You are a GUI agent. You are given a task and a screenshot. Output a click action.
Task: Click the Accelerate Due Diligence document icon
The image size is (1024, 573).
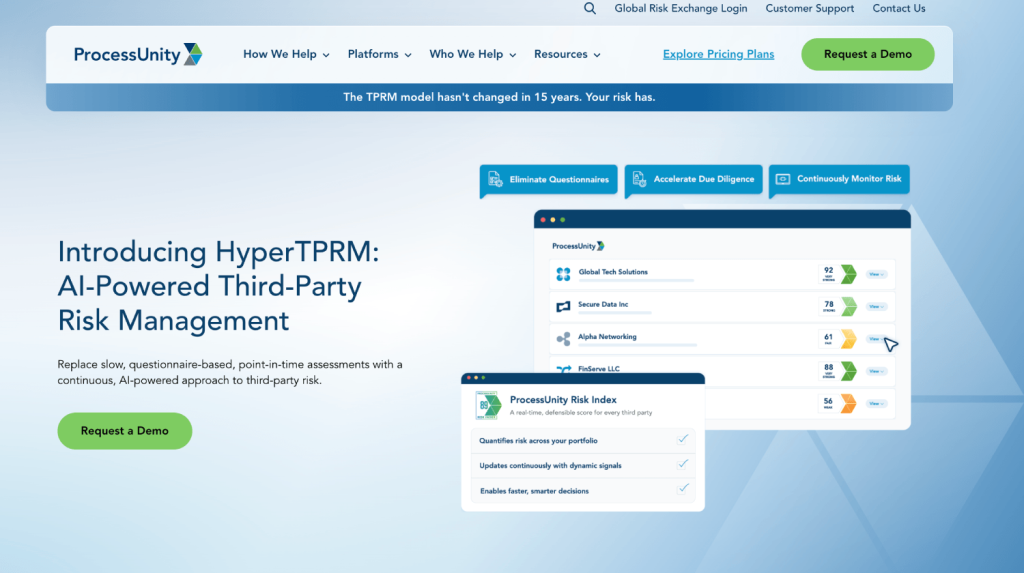pos(639,179)
